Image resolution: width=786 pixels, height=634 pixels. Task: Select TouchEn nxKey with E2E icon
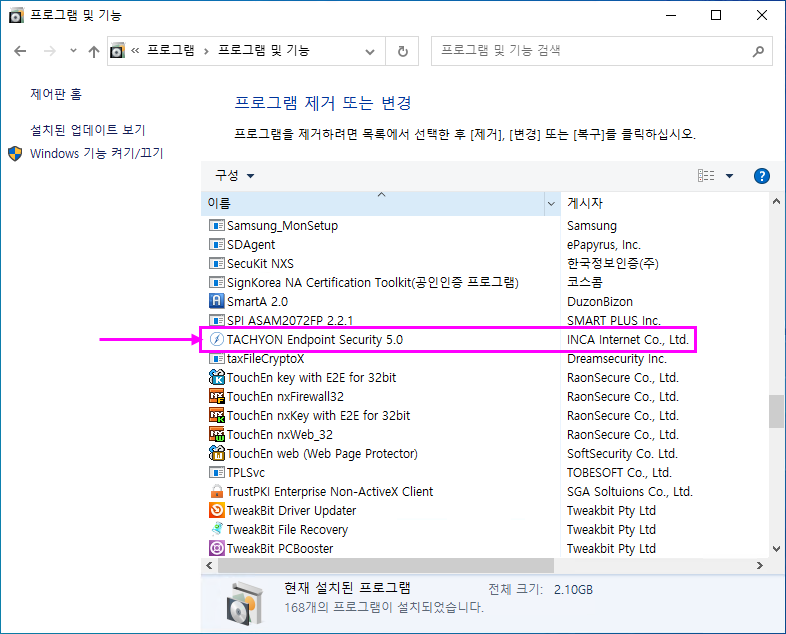coord(217,415)
